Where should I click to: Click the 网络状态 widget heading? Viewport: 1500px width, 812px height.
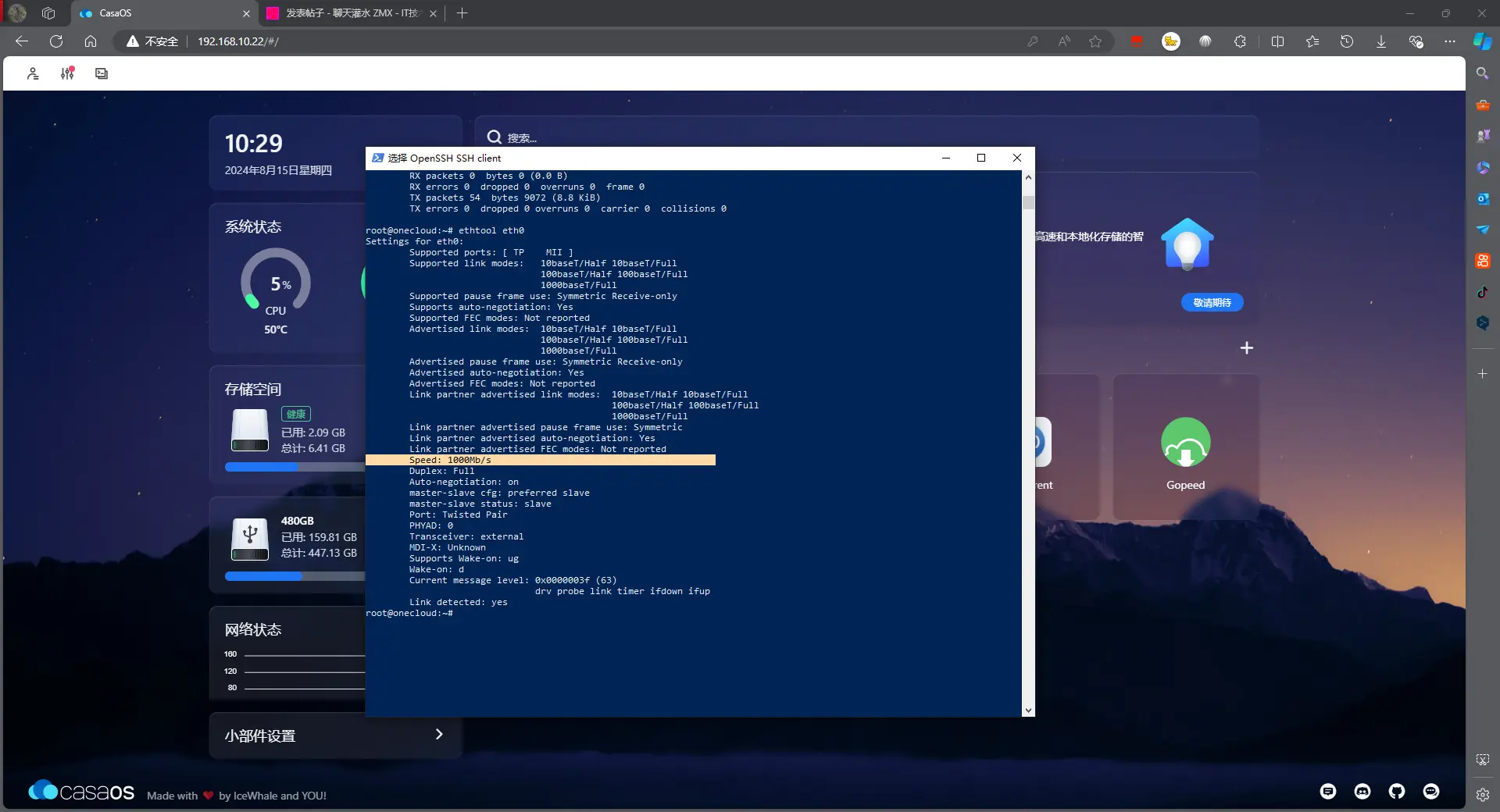253,629
